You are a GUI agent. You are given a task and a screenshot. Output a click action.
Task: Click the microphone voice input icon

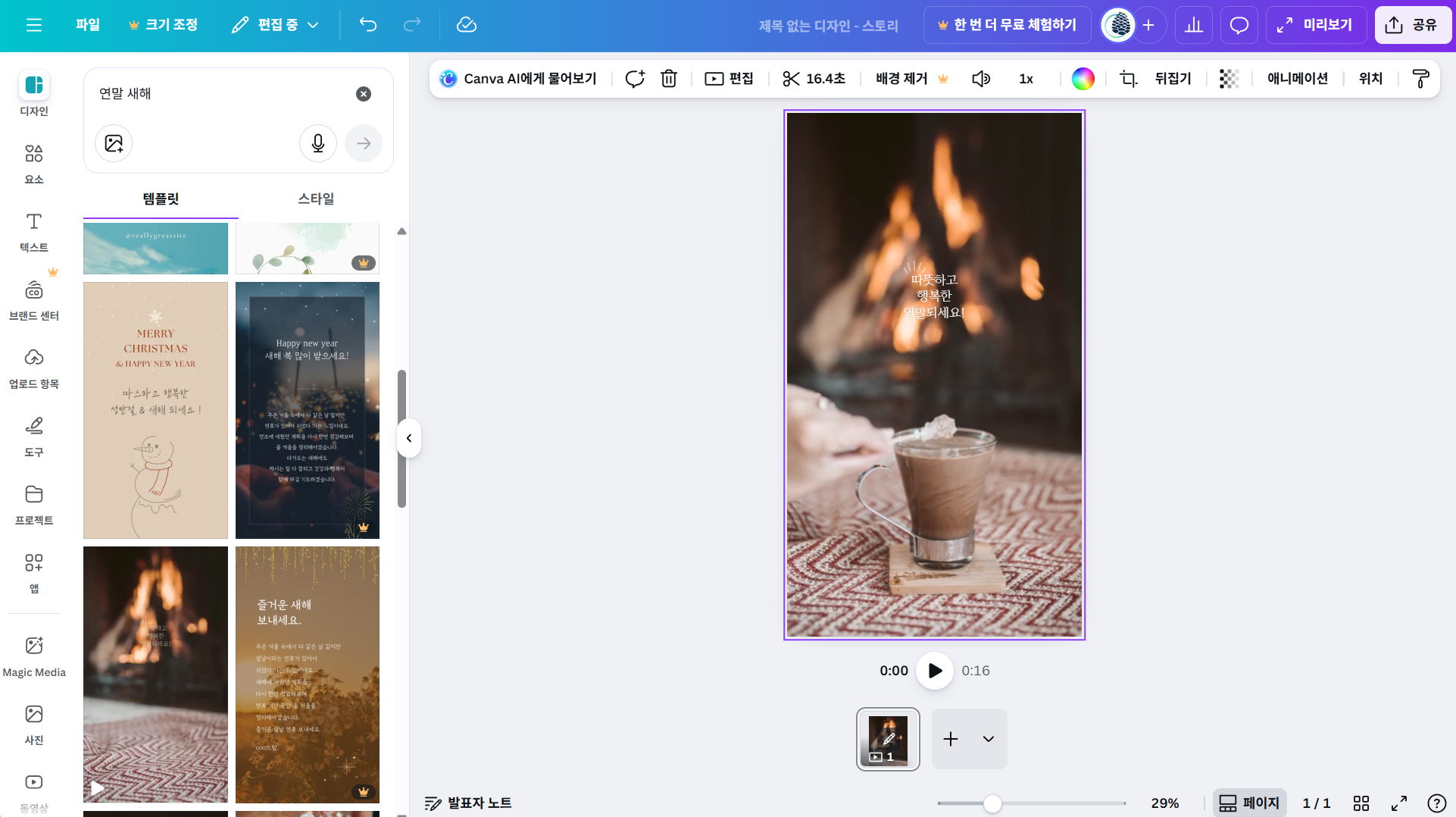click(318, 143)
